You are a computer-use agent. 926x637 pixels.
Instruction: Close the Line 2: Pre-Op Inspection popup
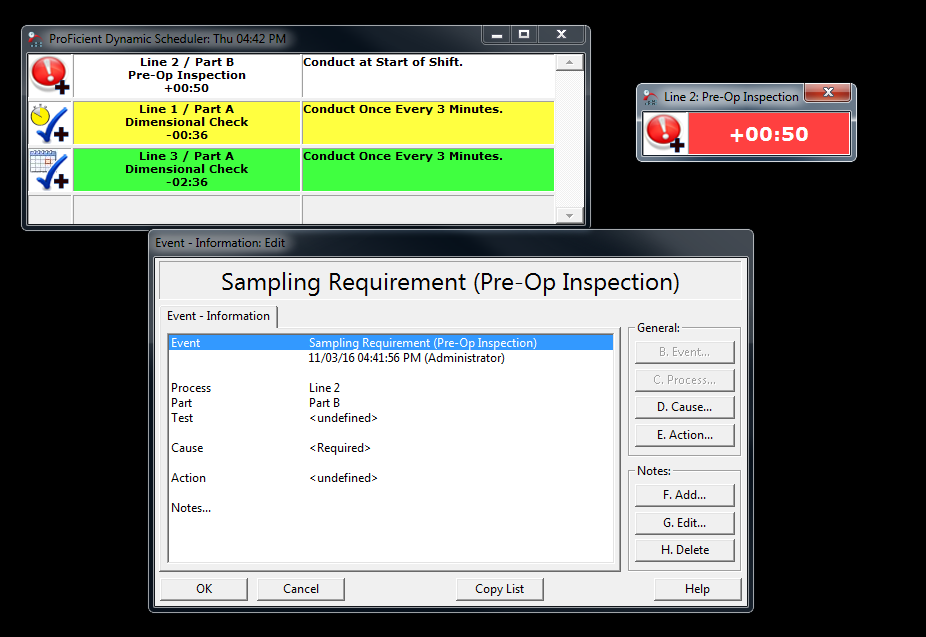click(828, 92)
